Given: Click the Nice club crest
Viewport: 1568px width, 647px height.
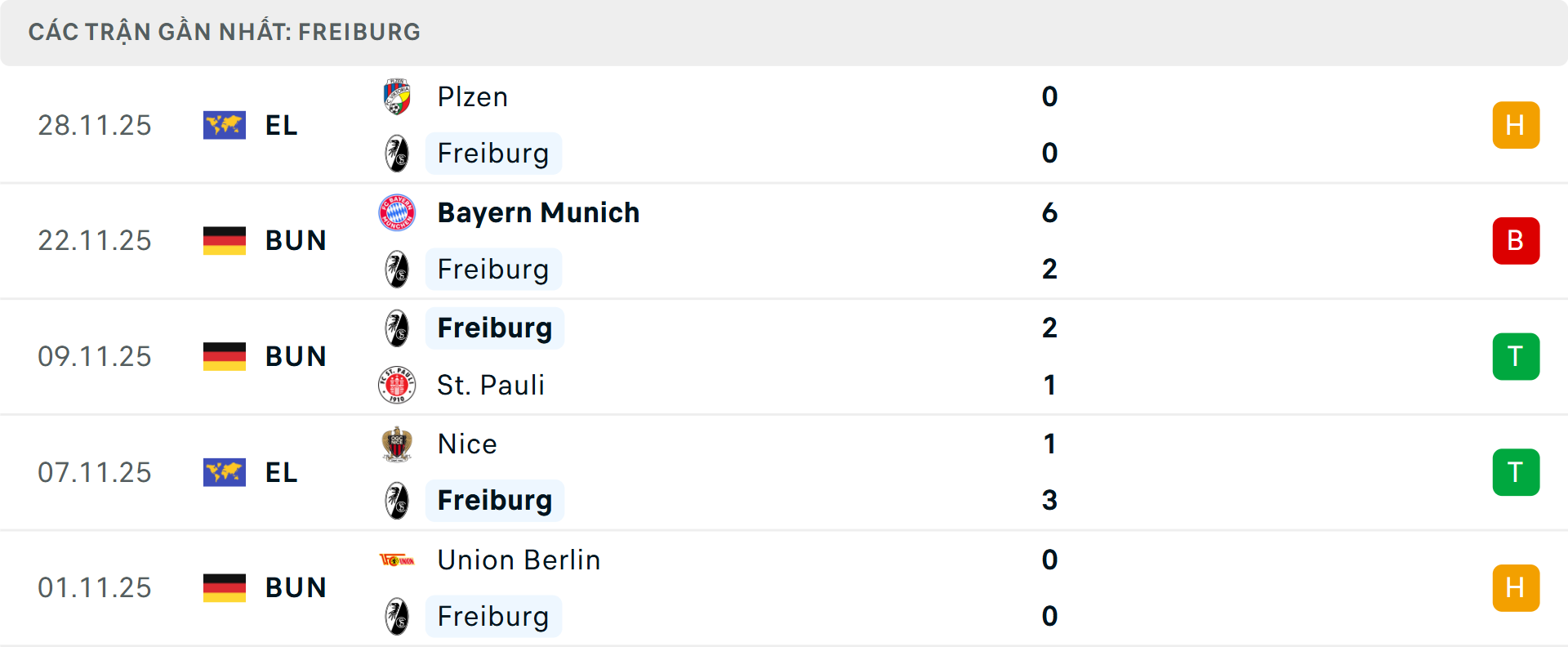Looking at the screenshot, I should [x=397, y=444].
